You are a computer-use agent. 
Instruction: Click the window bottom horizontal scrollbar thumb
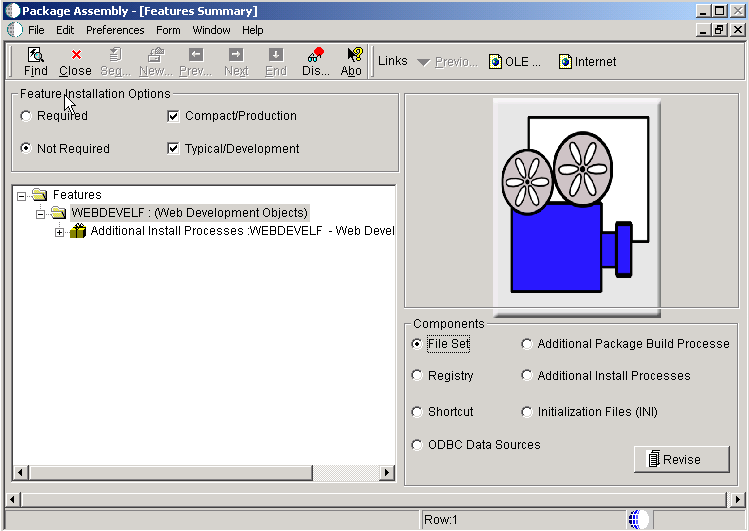[x=374, y=500]
